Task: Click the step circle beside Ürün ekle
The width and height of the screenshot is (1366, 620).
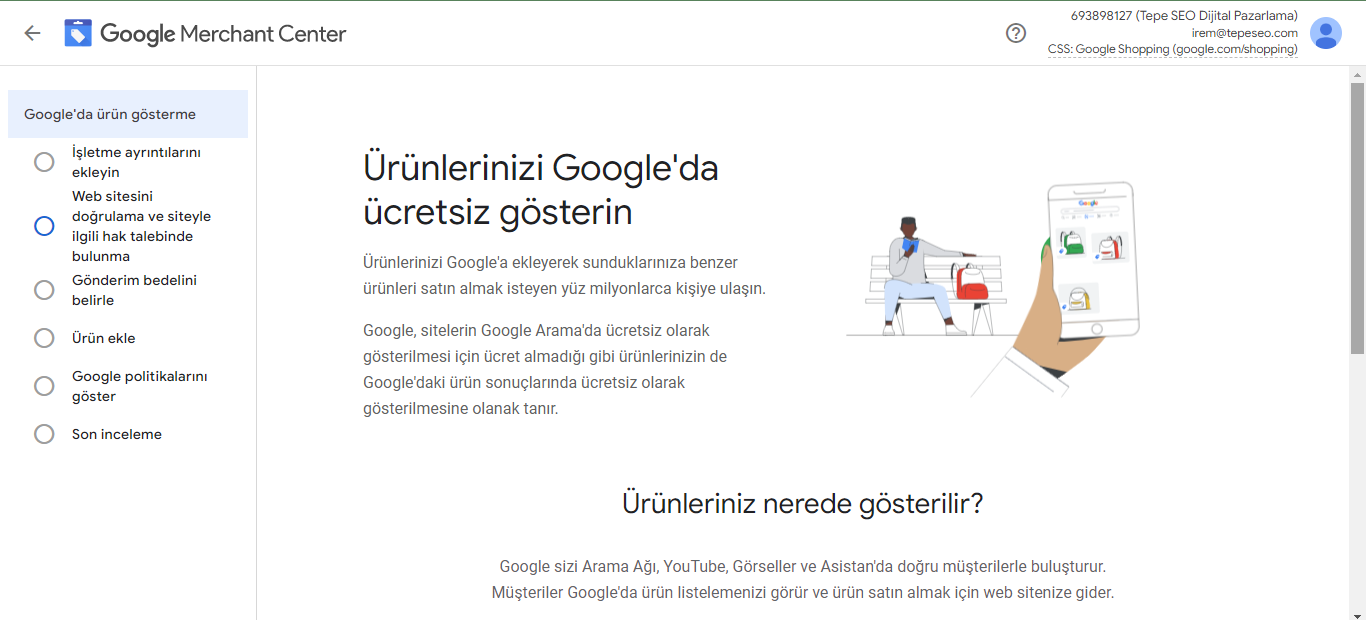Action: pos(44,338)
